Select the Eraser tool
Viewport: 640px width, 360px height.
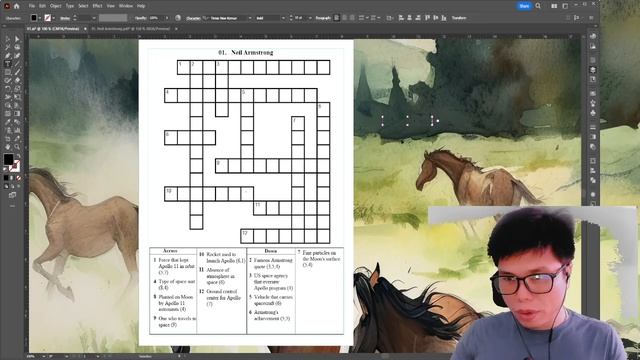[x=17, y=80]
